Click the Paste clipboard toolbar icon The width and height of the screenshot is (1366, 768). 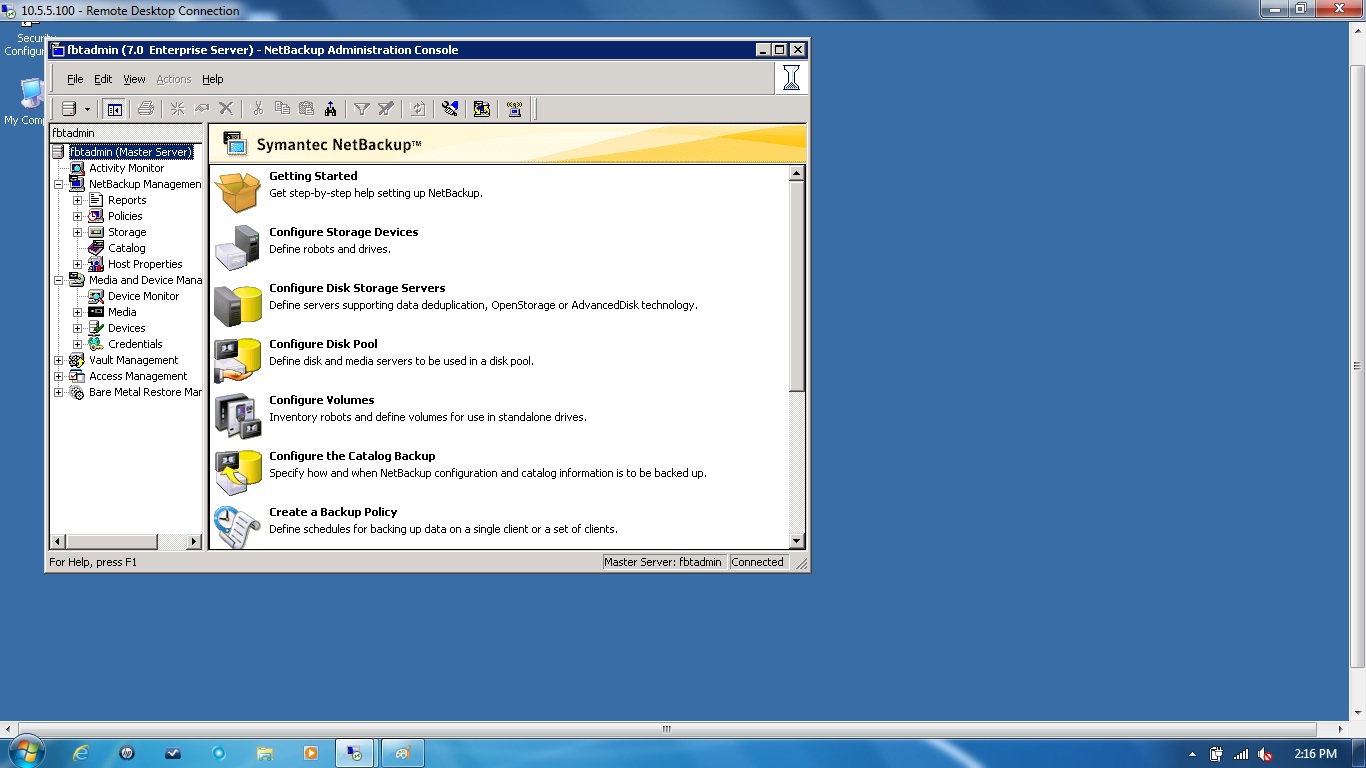tap(306, 108)
